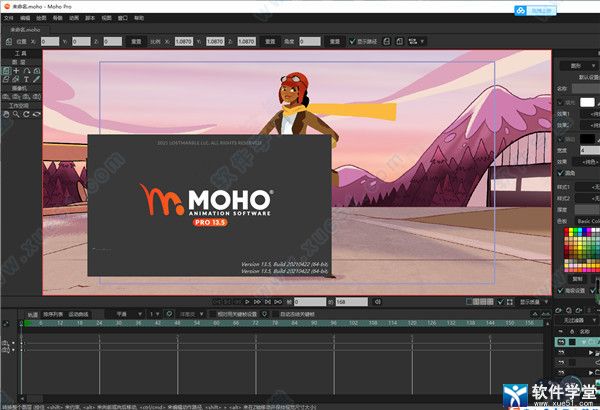600x410 pixels.
Task: Jump to the end of the animation
Action: [x=268, y=302]
